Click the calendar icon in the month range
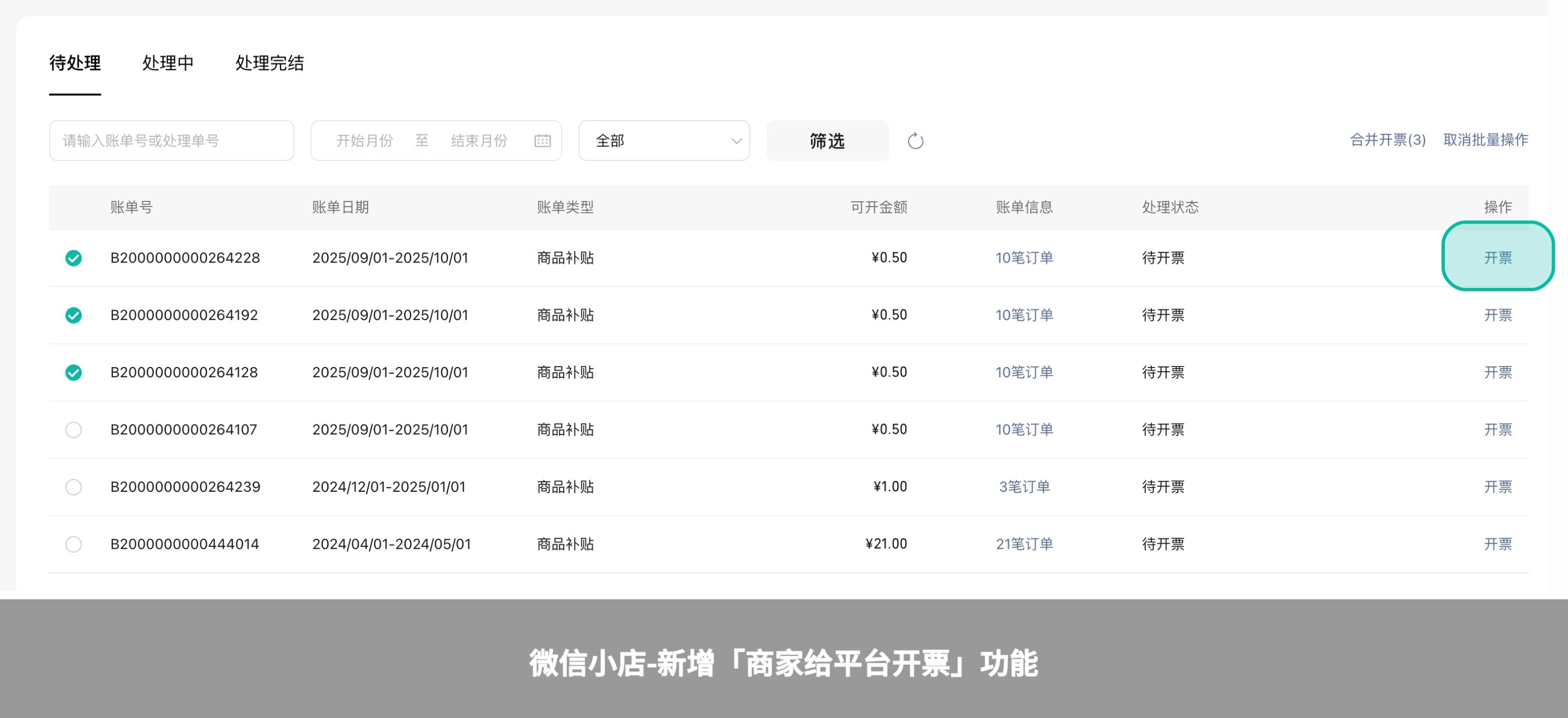Screen dimensions: 1568x718 coord(542,141)
